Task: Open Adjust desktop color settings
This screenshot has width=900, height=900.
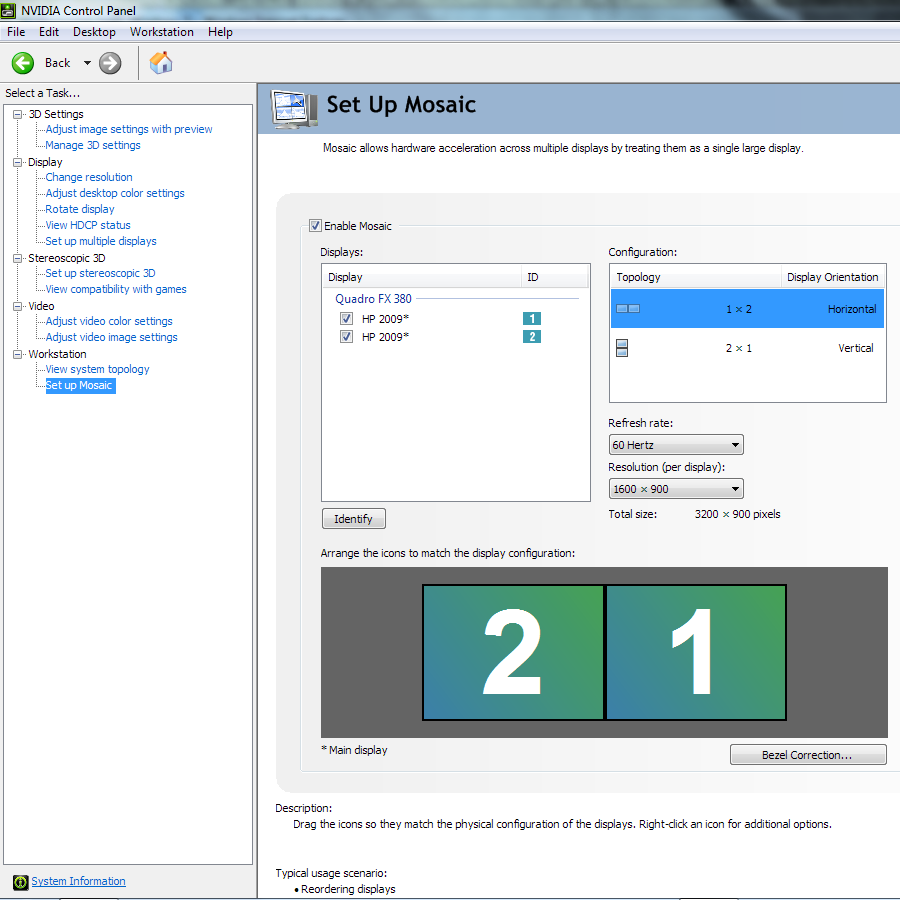Action: click(x=115, y=193)
